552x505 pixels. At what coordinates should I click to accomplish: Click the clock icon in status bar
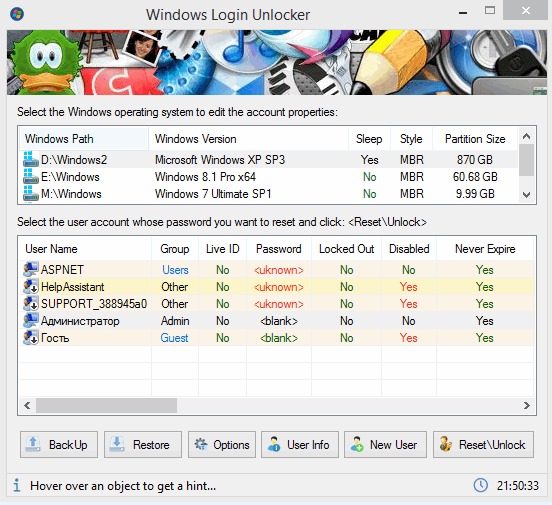point(481,485)
